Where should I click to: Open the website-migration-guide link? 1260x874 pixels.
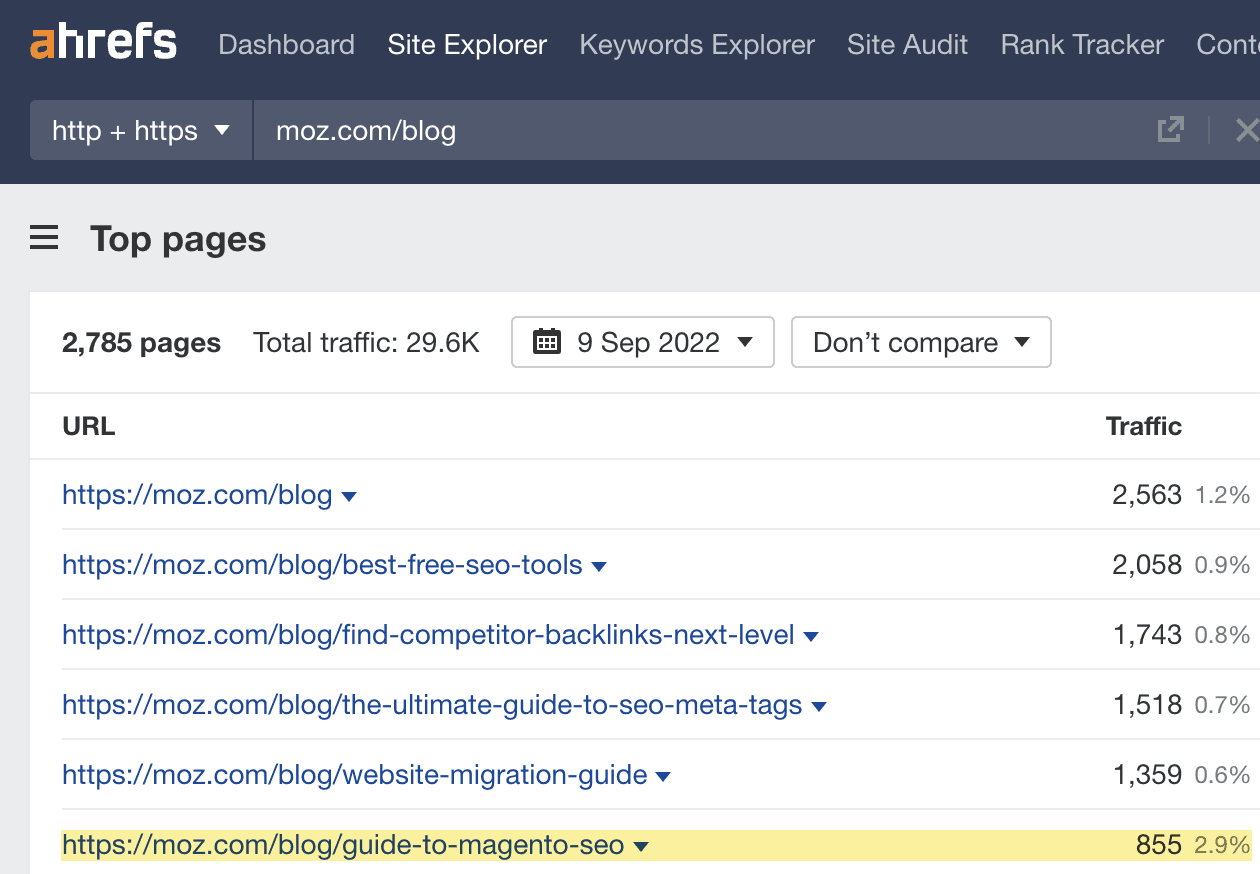[354, 775]
